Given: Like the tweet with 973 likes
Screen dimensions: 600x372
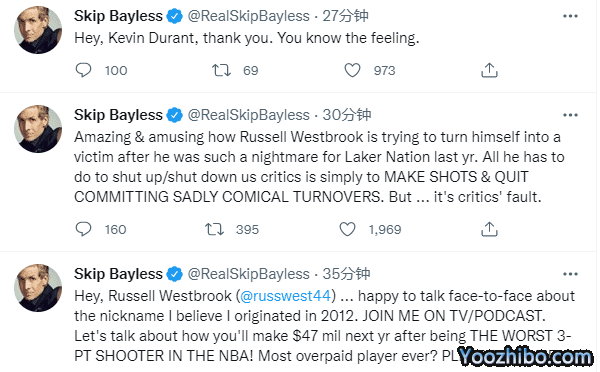Looking at the screenshot, I should 352,70.
